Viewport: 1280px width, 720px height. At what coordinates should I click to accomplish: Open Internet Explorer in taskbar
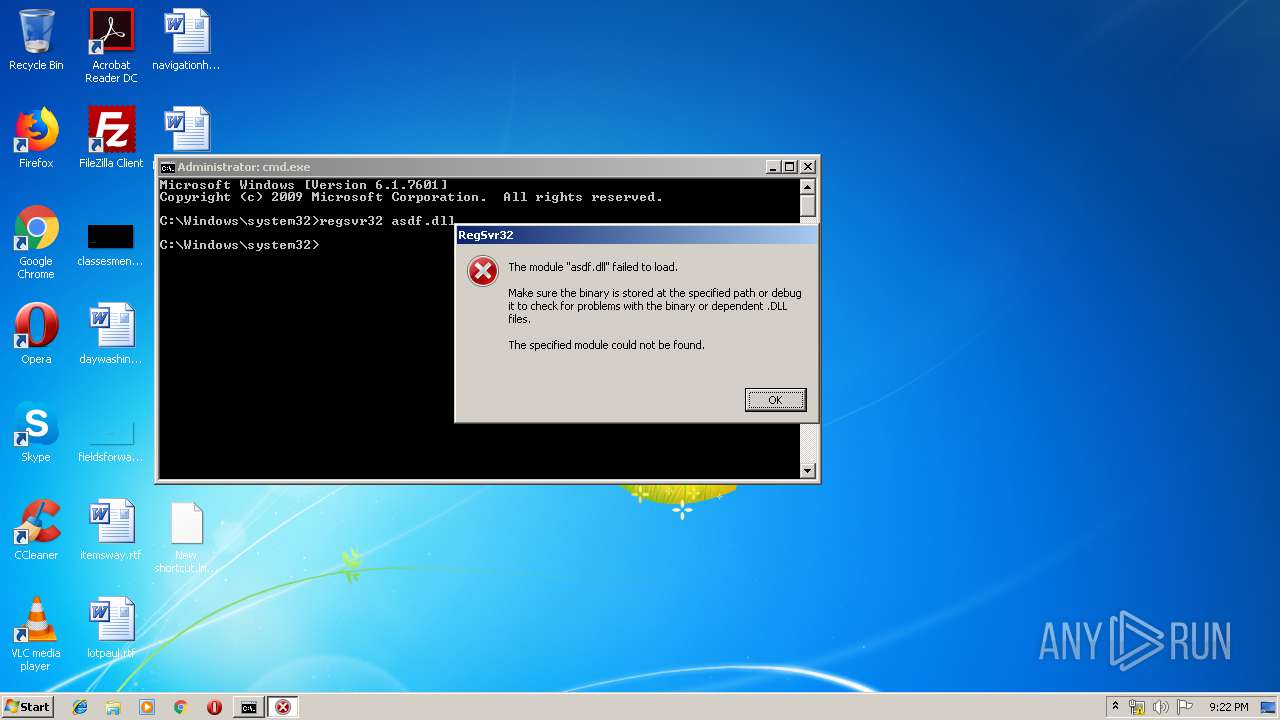(80, 707)
